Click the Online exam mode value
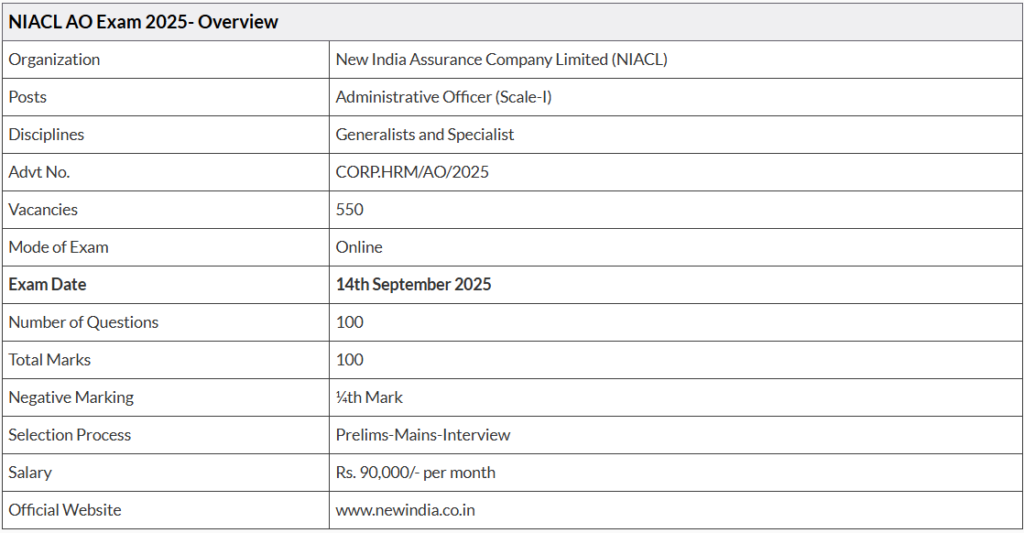This screenshot has height=533, width=1024. (359, 247)
